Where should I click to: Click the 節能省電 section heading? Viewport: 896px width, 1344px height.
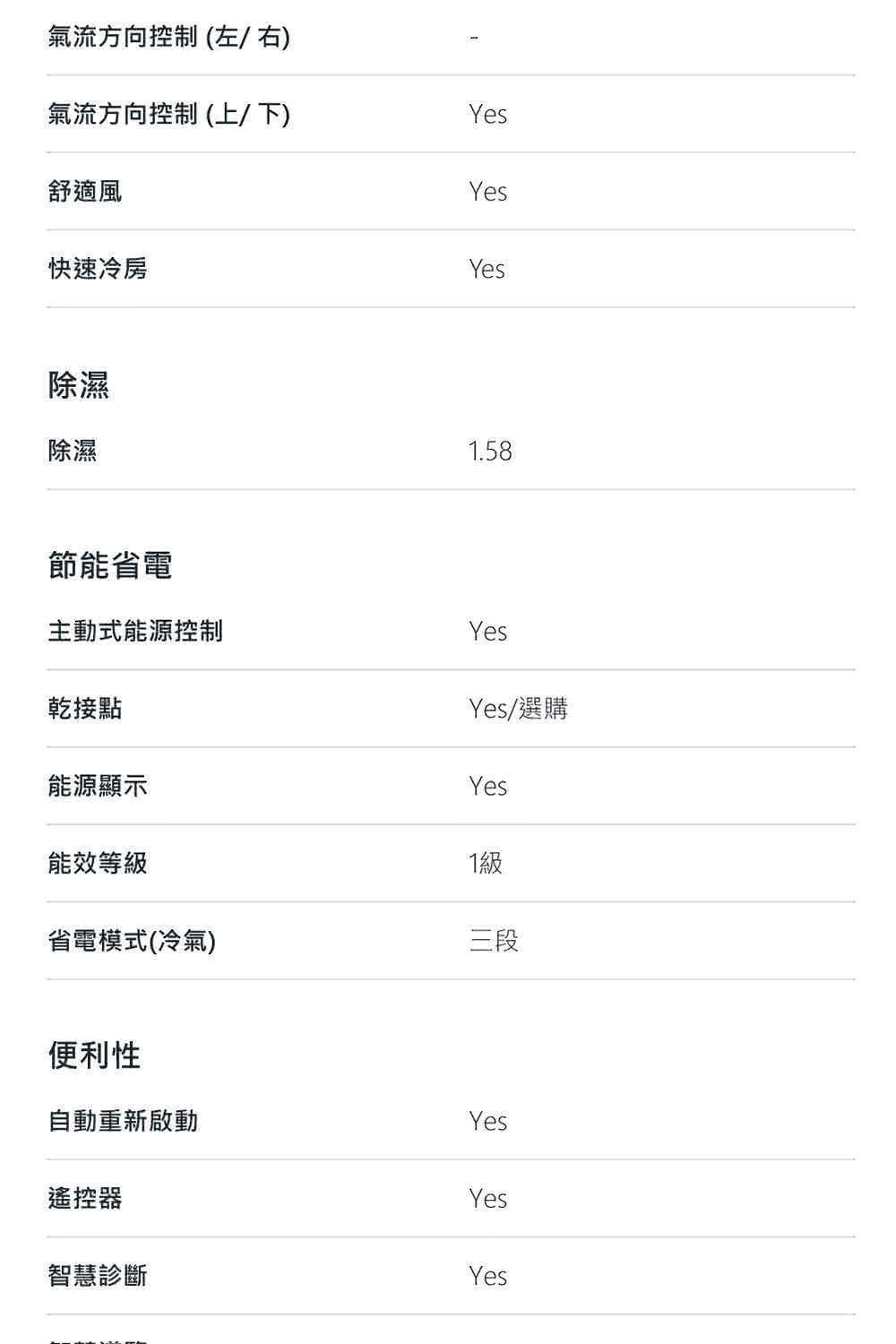pos(110,564)
